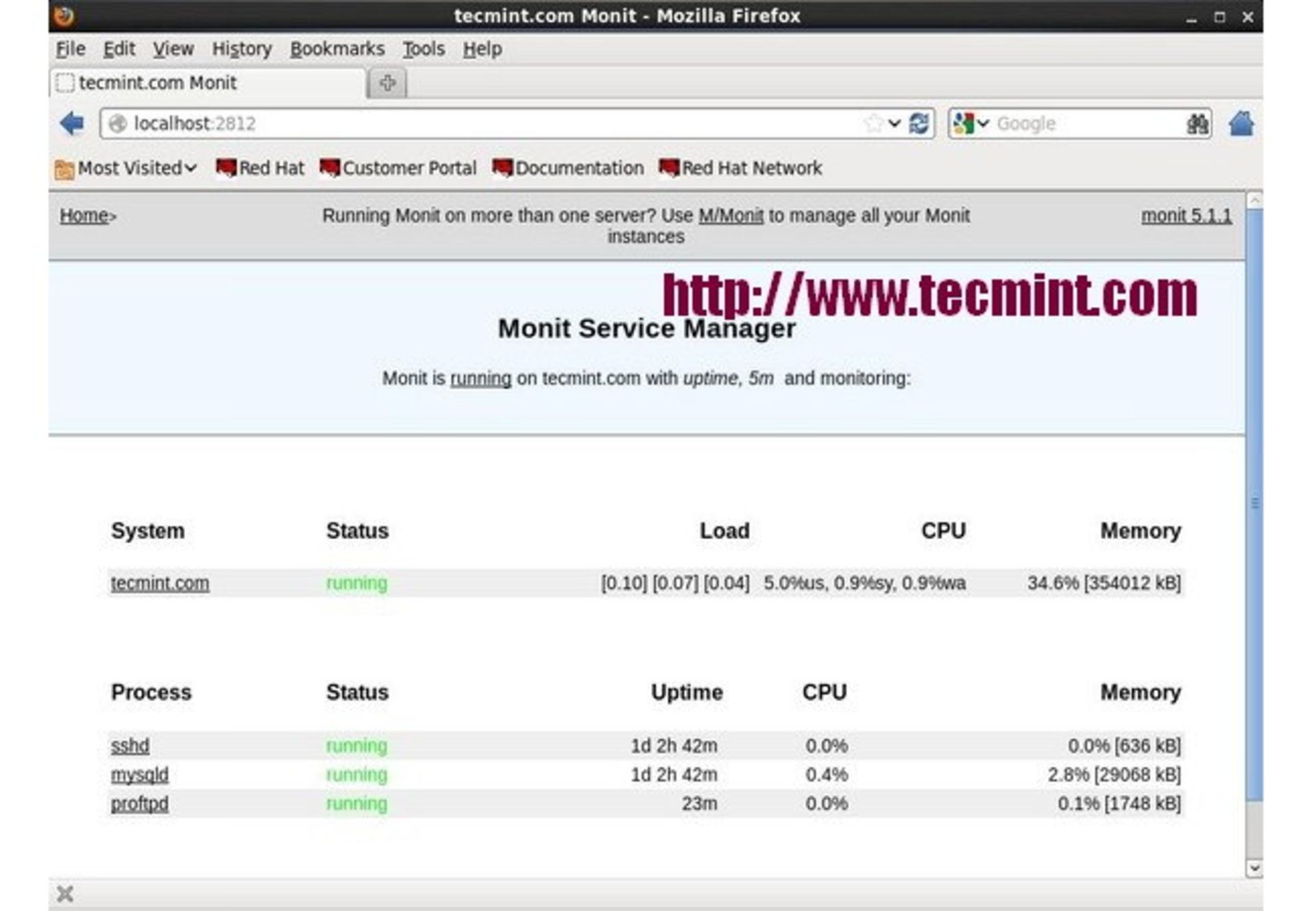
Task: Click the binoculars search icon
Action: pos(1197,123)
